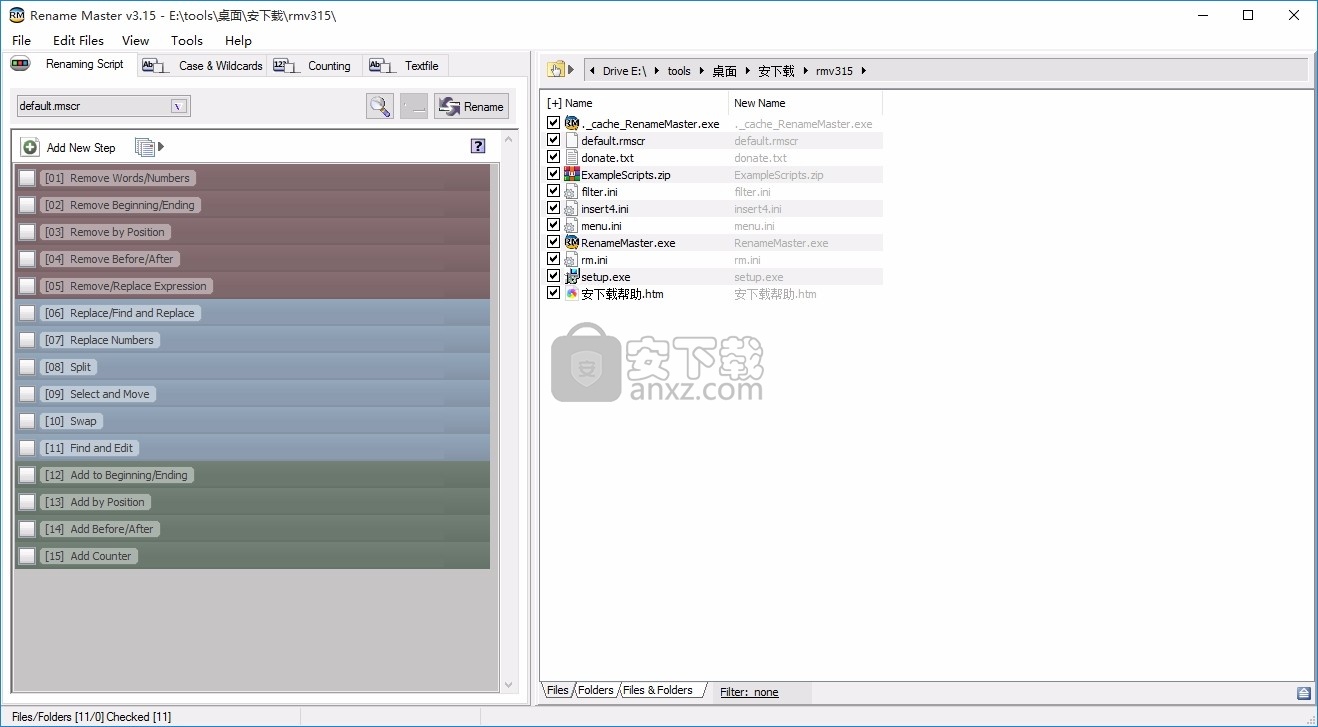This screenshot has height=727, width=1318.
Task: Expand the arrow after tools in the path
Action: click(701, 71)
